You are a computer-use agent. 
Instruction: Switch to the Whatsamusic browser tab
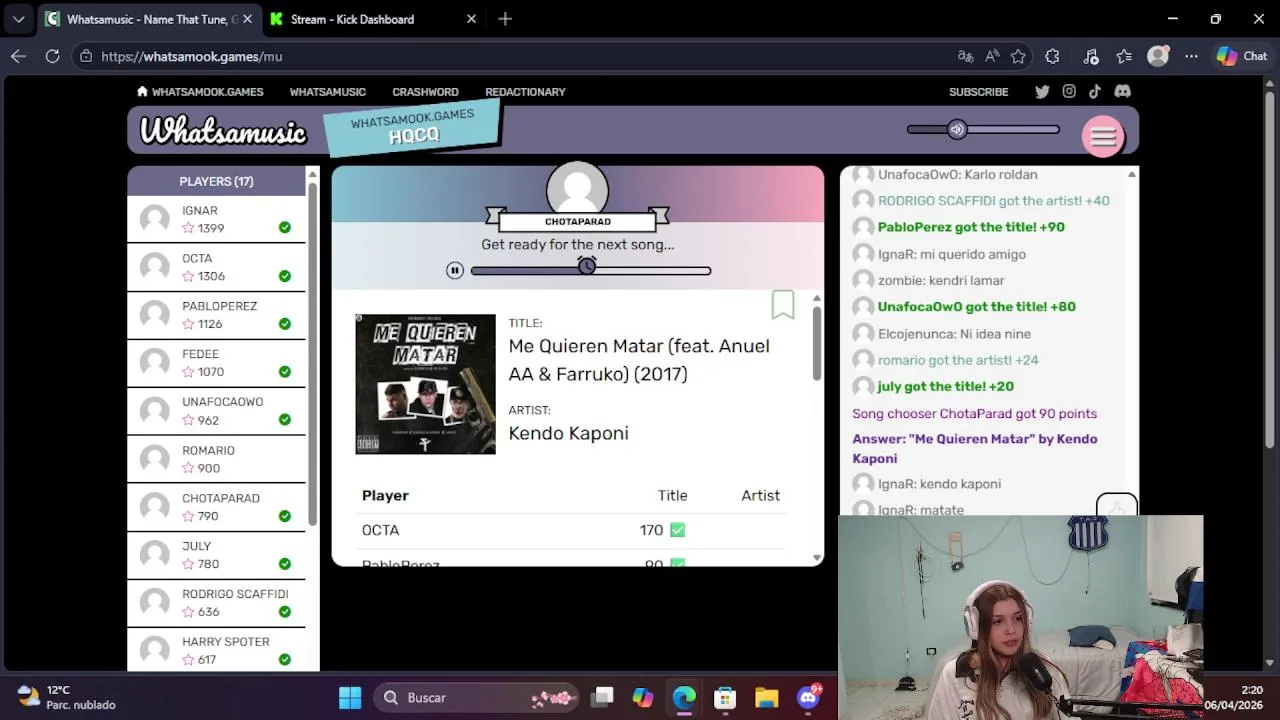[150, 19]
